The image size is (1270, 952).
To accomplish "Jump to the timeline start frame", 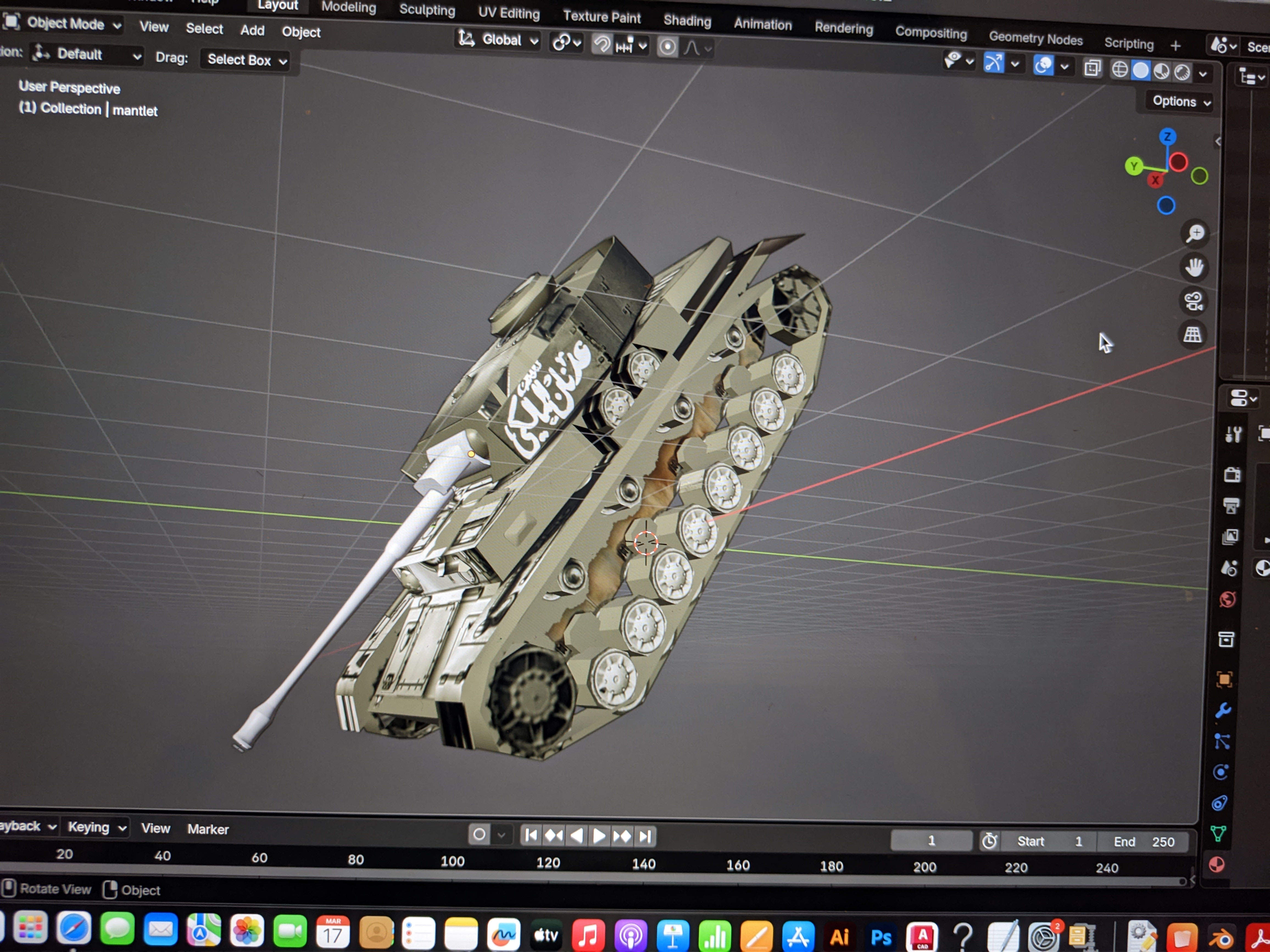I will (x=531, y=836).
